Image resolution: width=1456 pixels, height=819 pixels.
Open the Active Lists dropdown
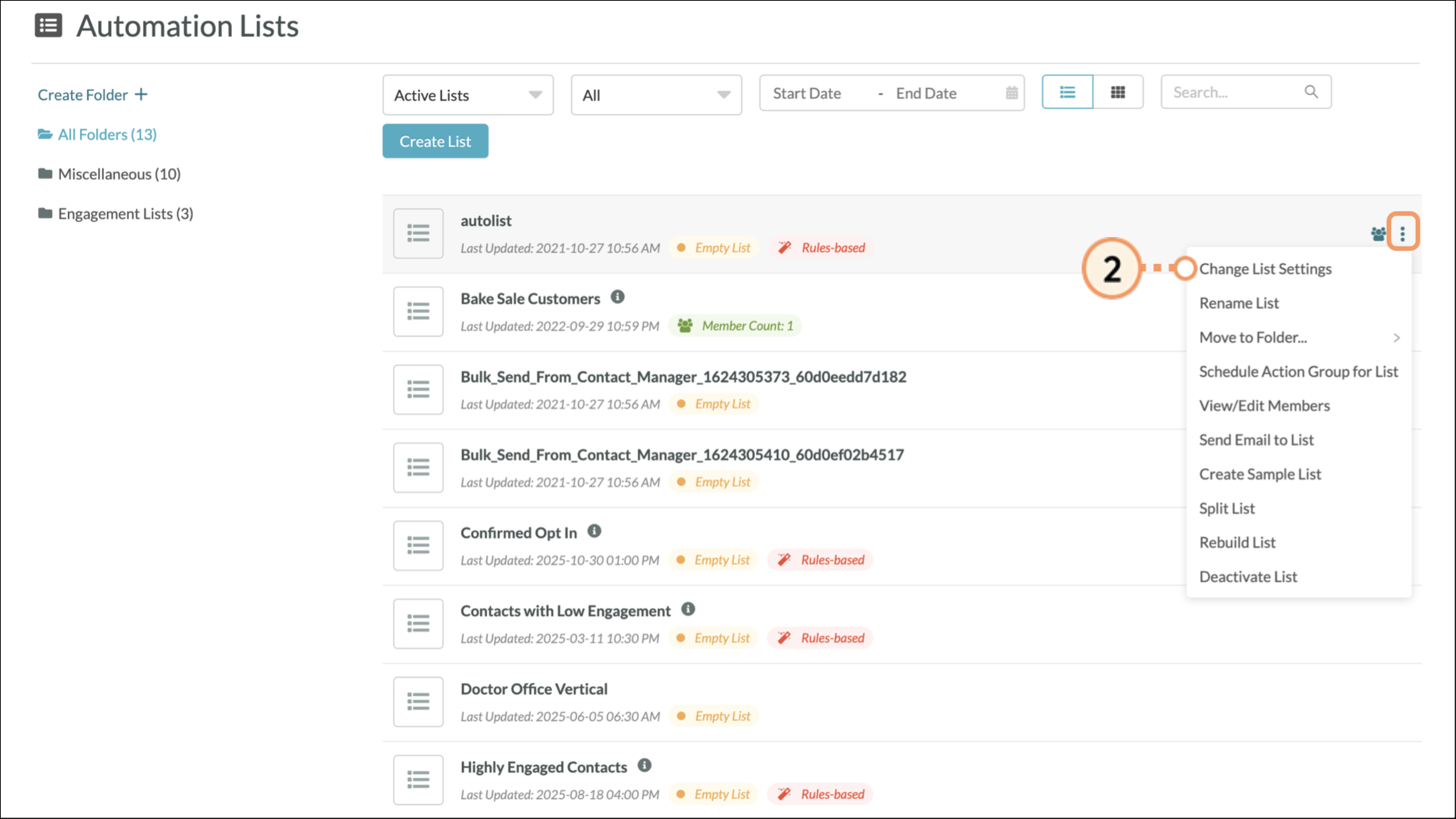[x=467, y=95]
